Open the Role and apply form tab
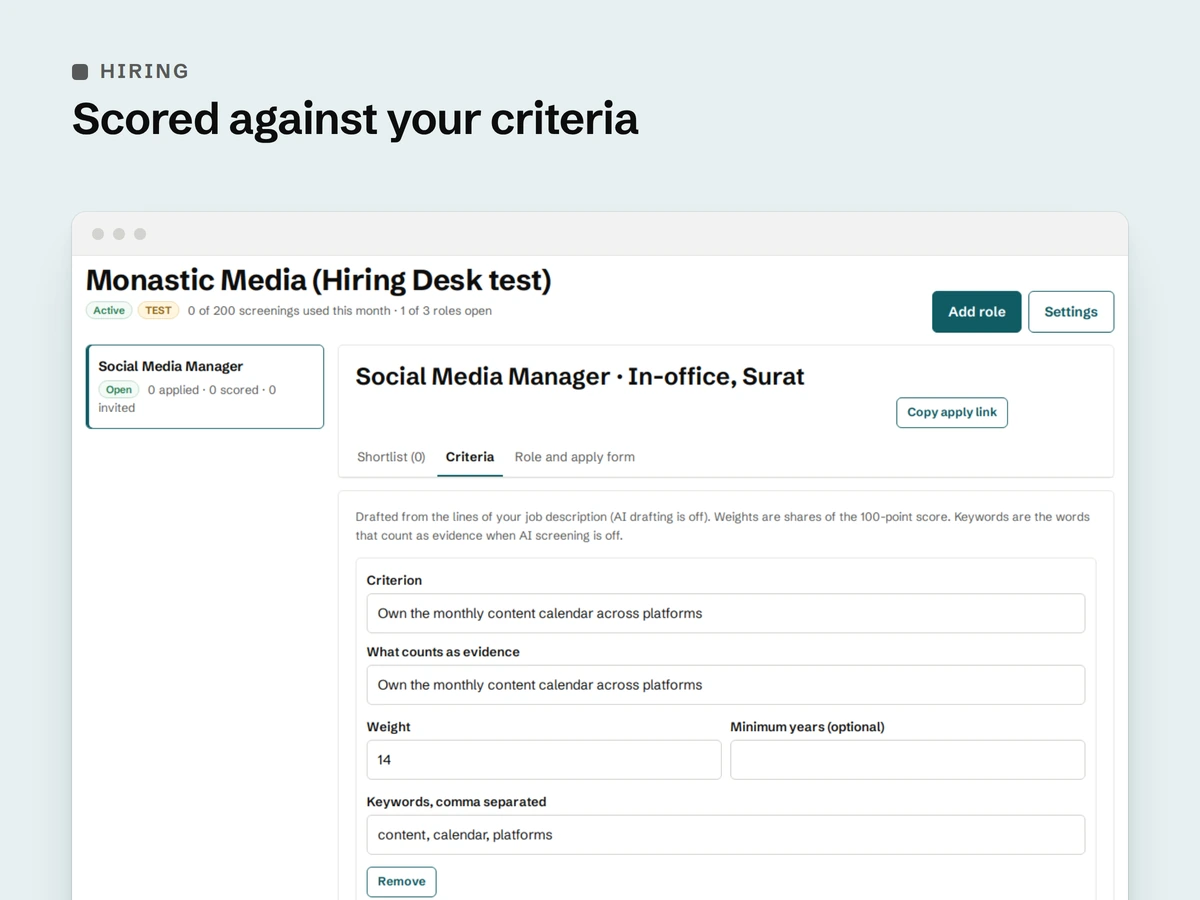This screenshot has width=1200, height=900. point(575,457)
